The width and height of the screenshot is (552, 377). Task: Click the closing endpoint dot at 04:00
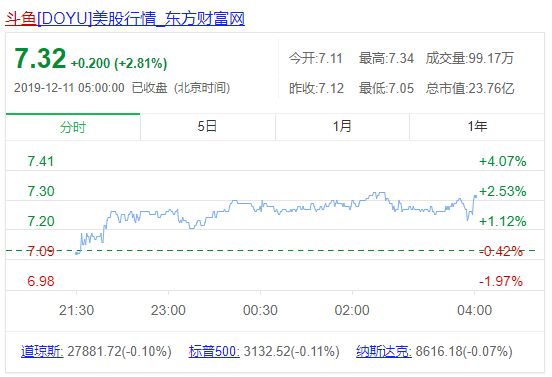475,196
